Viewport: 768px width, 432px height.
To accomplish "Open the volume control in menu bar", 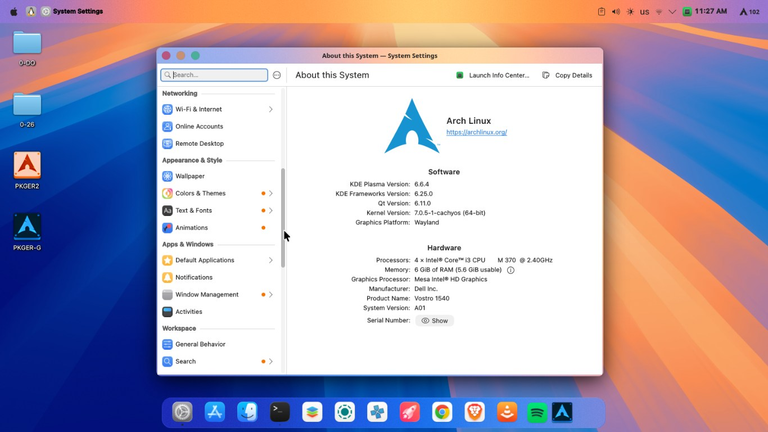I will click(616, 12).
